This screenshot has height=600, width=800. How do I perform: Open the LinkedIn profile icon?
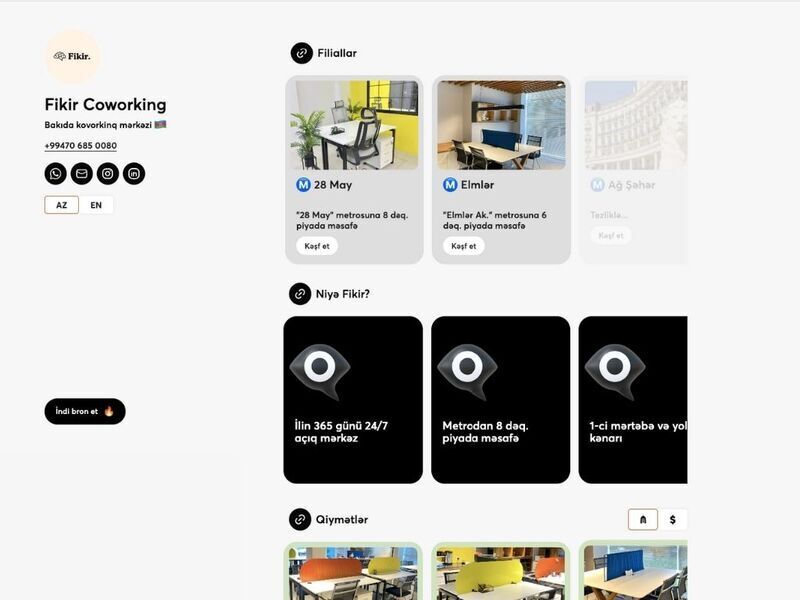click(134, 173)
